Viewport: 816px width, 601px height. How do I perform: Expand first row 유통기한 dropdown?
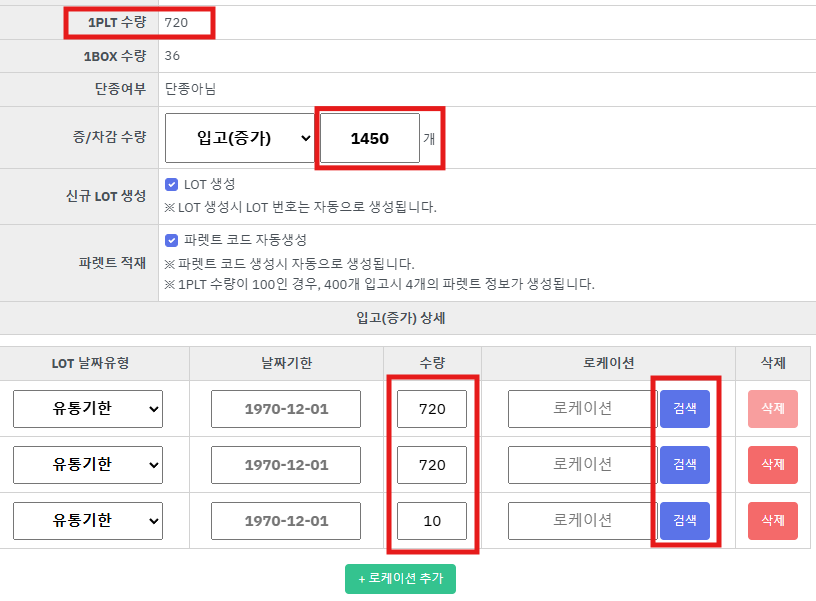88,409
